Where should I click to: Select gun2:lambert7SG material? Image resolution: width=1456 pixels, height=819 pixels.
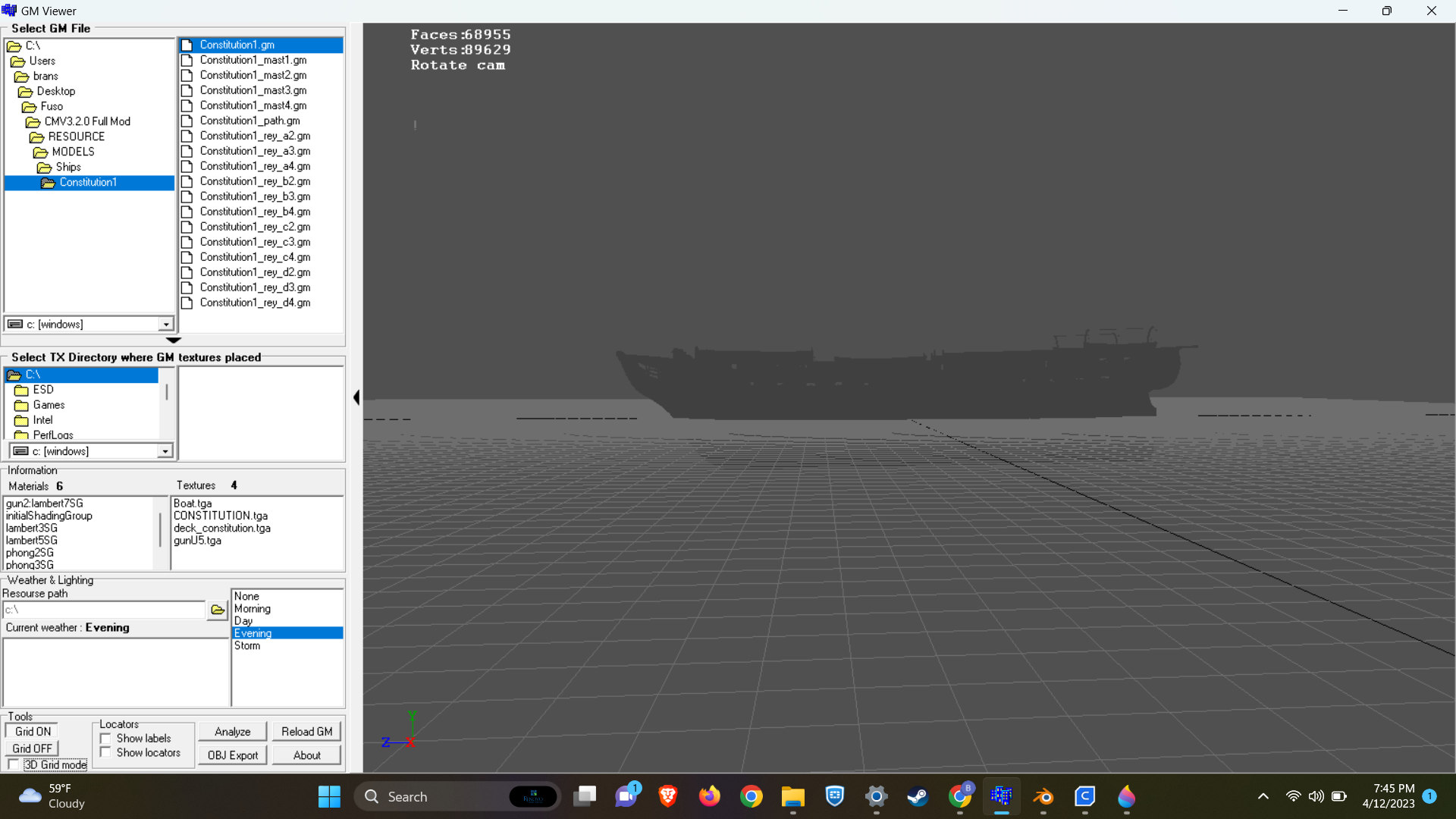point(45,504)
